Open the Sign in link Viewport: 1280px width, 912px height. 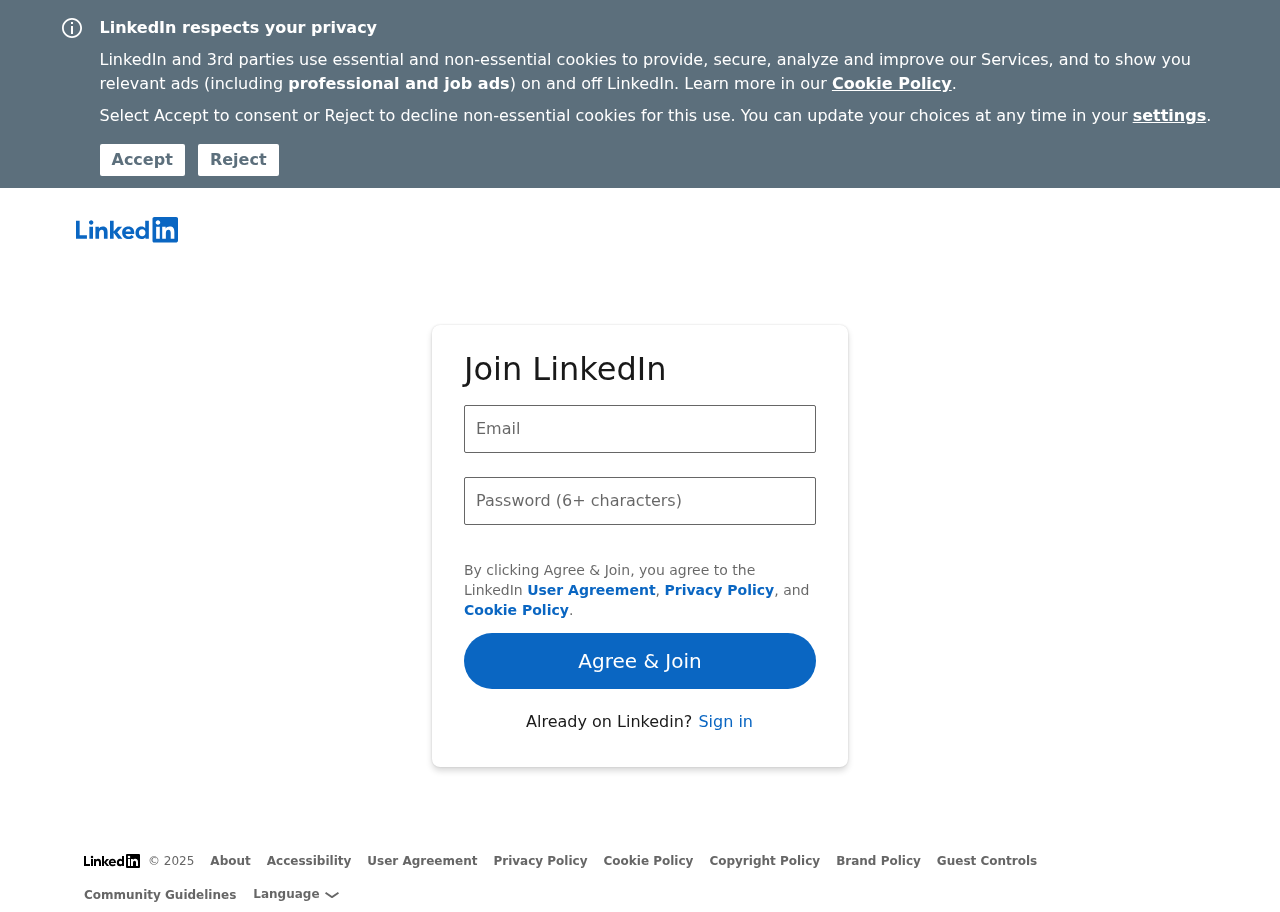tap(725, 722)
